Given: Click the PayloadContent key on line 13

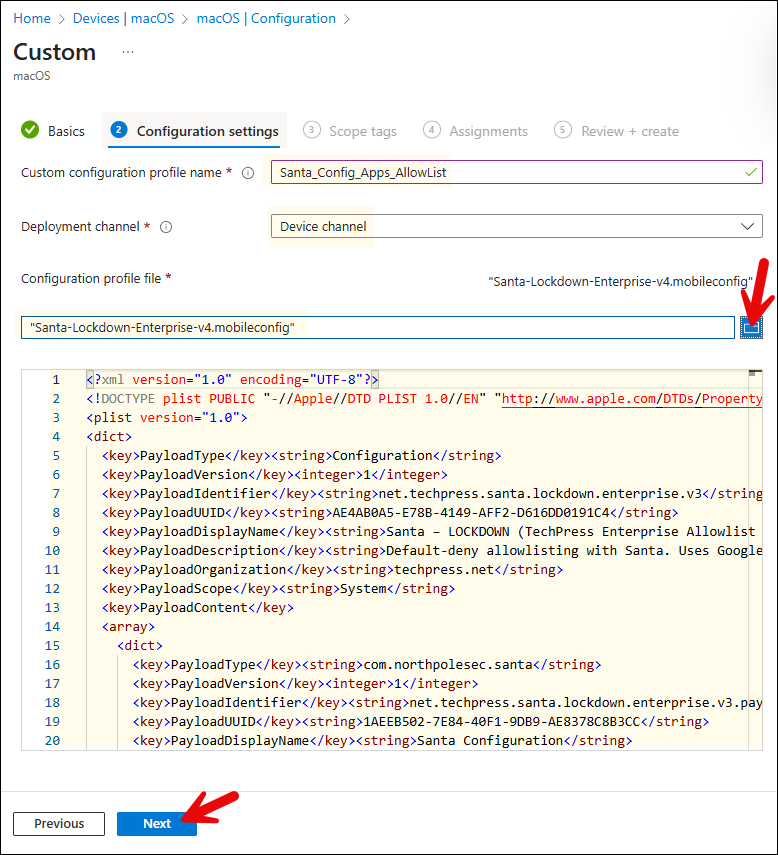Looking at the screenshot, I should click(x=197, y=607).
